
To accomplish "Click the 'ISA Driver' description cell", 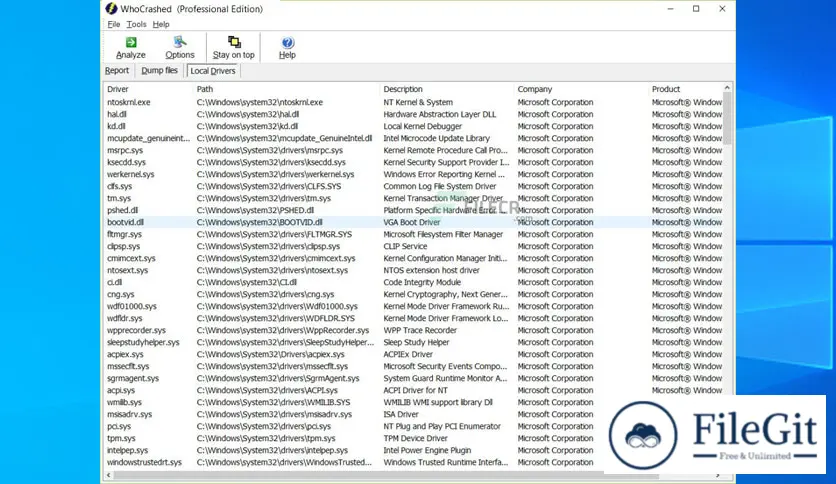I will [401, 414].
